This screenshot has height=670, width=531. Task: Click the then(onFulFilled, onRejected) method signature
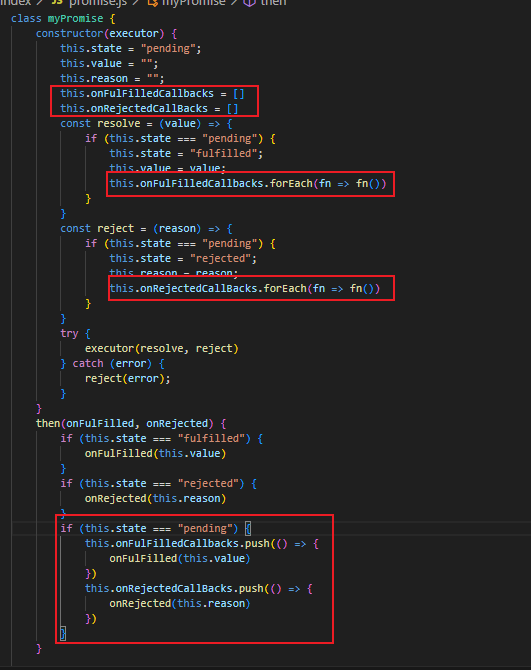(131, 423)
